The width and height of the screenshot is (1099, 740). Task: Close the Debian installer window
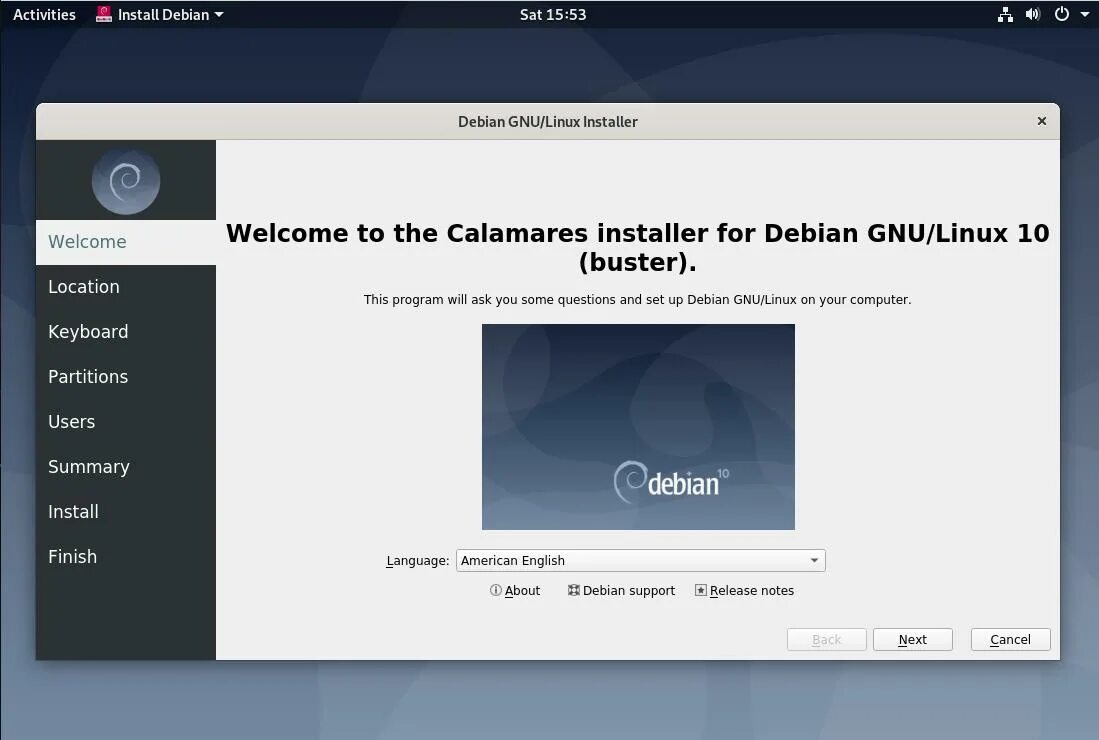(x=1042, y=121)
